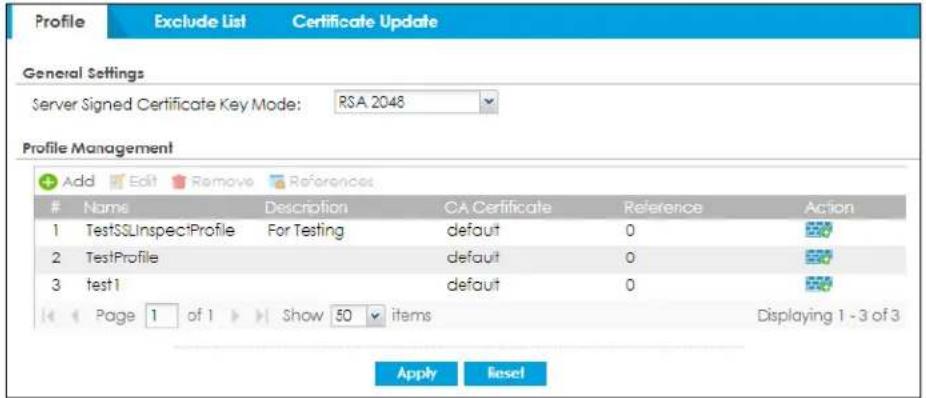Click default CA certificate in TestSSLInspectProfile row

[x=473, y=231]
